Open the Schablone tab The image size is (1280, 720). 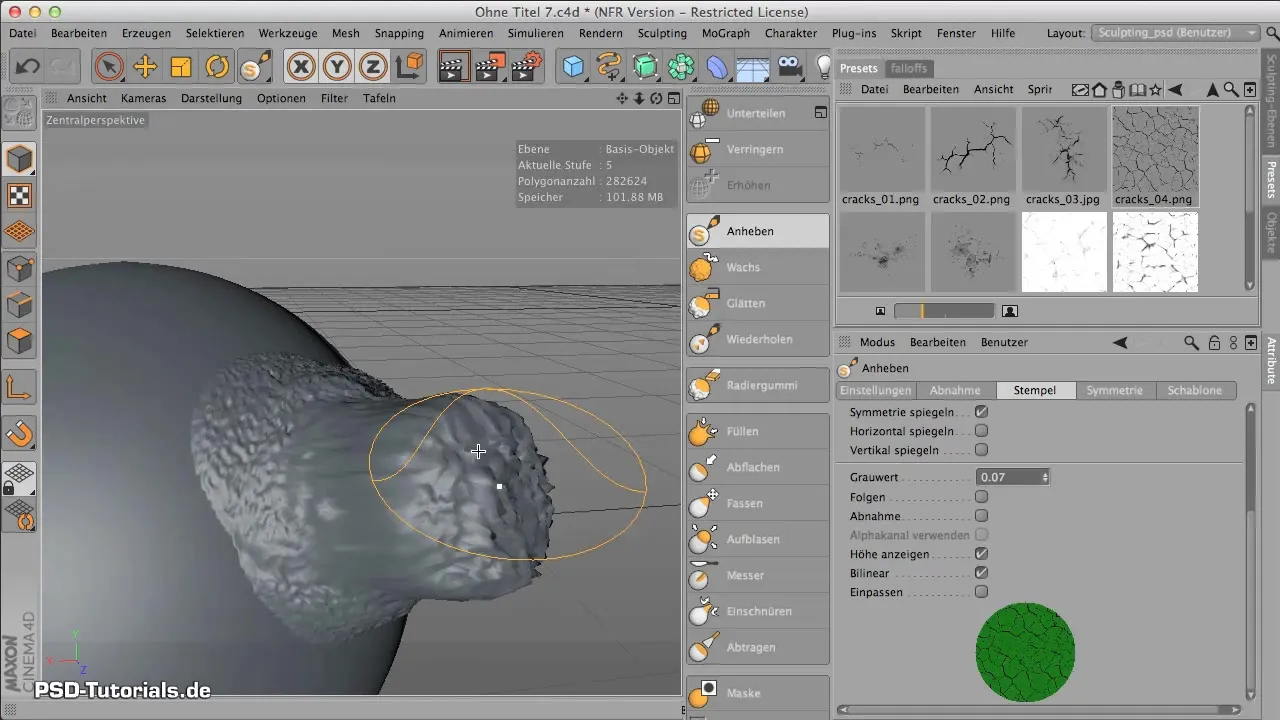(1195, 390)
